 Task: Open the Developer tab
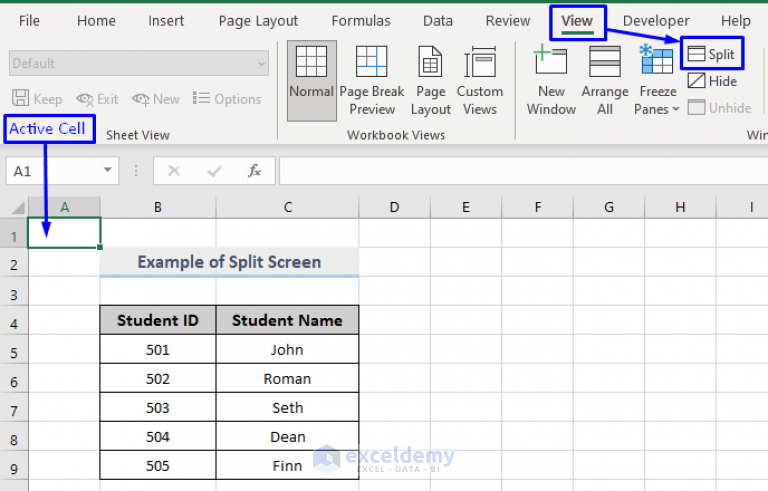(x=656, y=21)
